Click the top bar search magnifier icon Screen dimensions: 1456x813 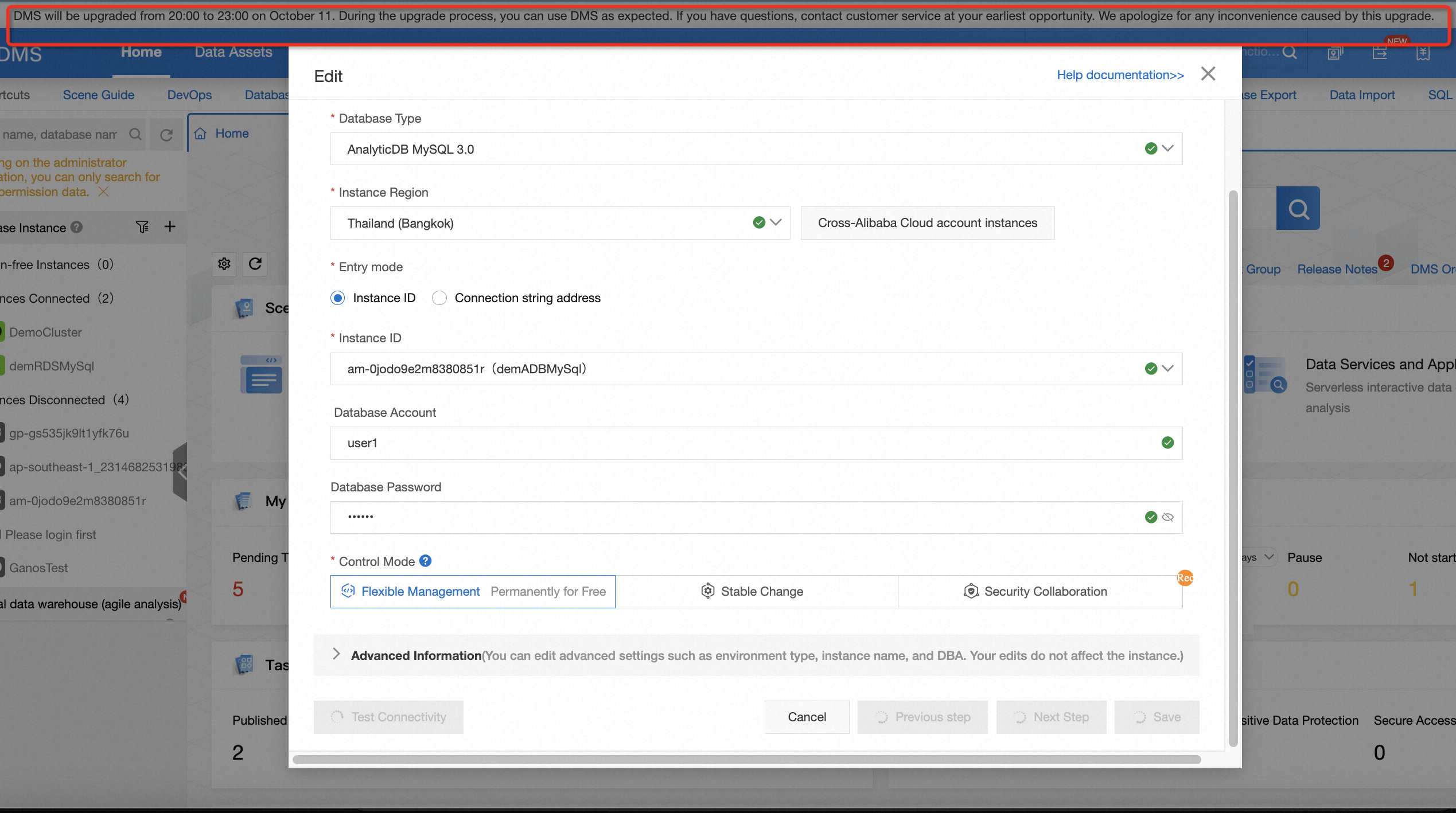click(x=1290, y=53)
